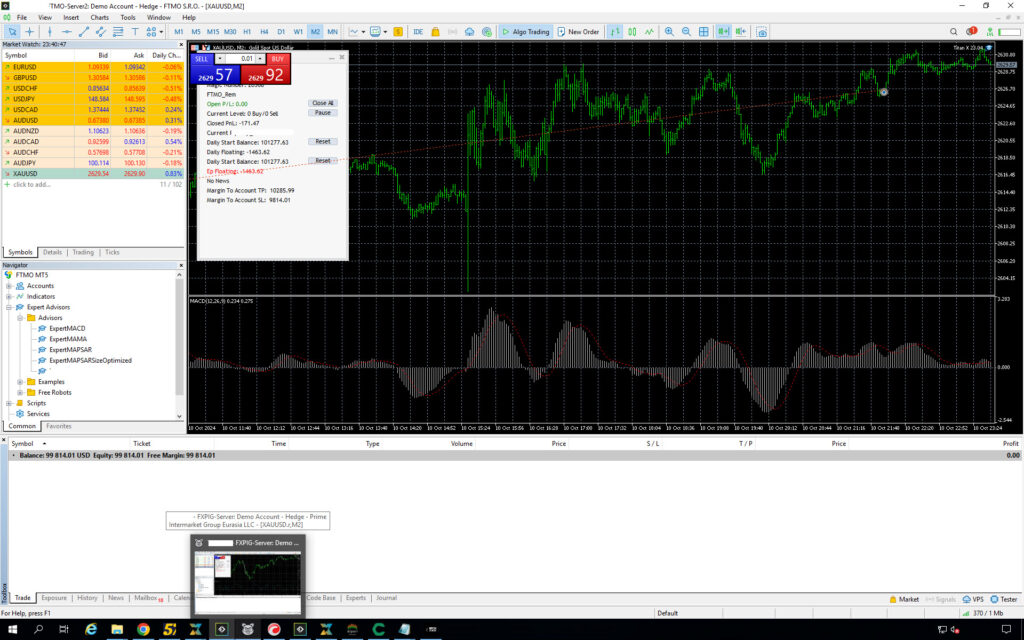The image size is (1024, 640).
Task: Expand the Free Robots folder
Action: tap(20, 392)
